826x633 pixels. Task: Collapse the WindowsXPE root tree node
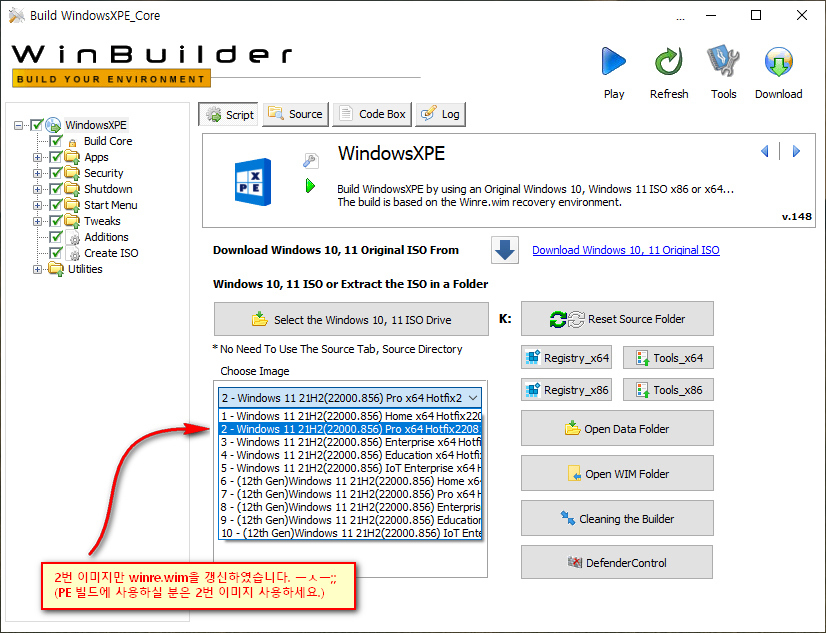pyautogui.click(x=18, y=125)
